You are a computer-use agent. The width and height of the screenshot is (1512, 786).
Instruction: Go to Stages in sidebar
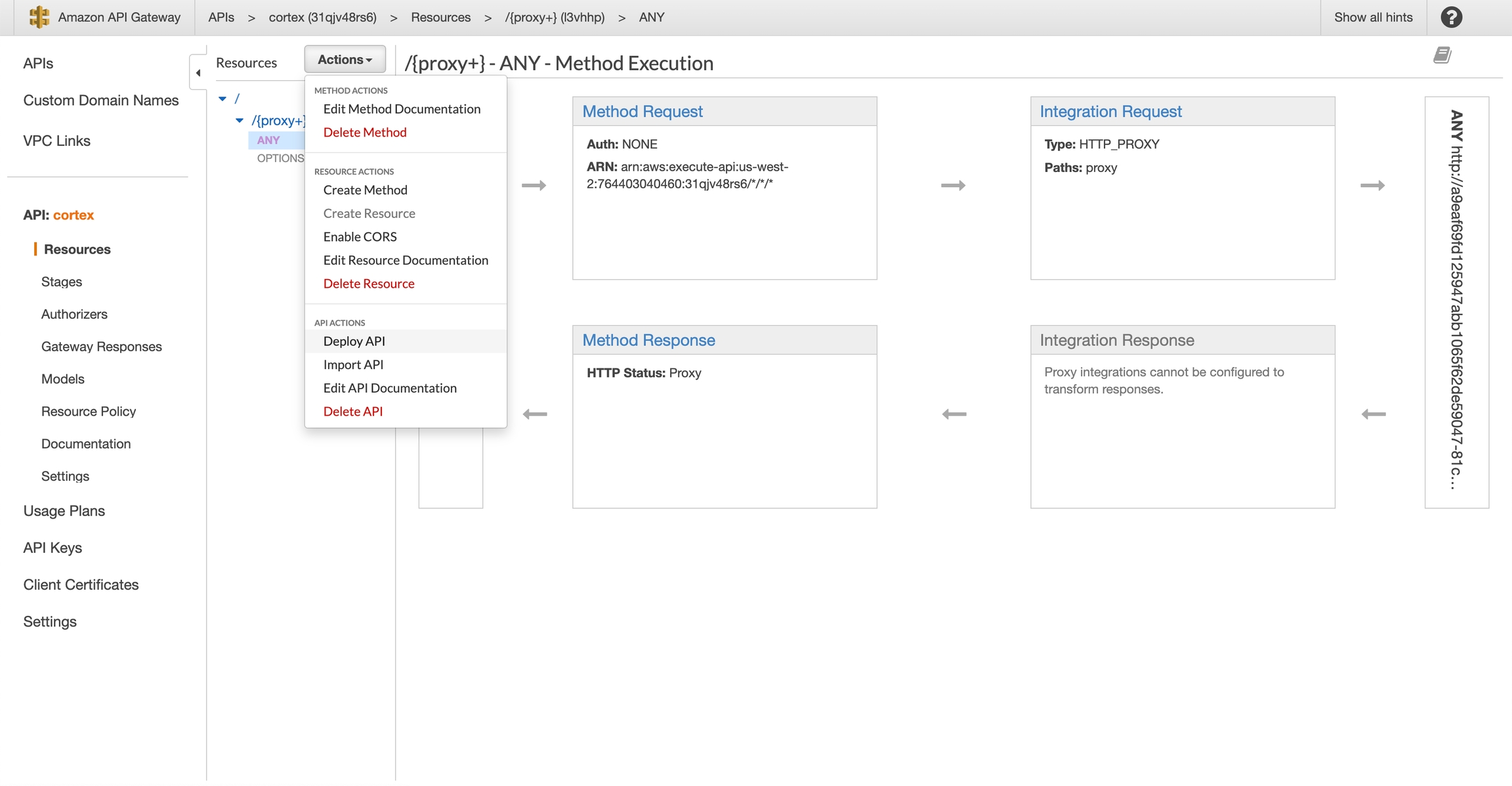click(x=62, y=282)
